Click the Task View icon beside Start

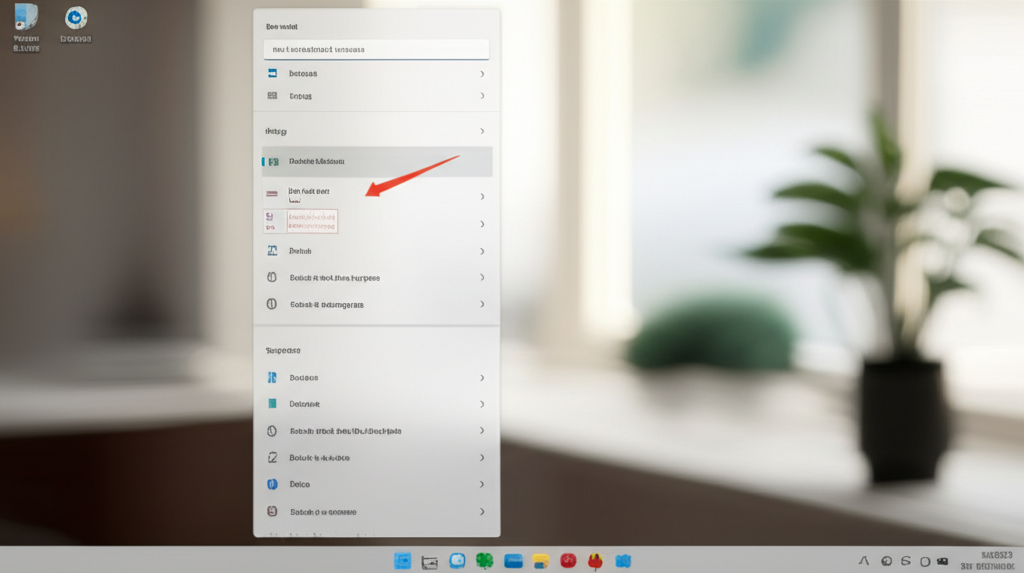(x=430, y=561)
